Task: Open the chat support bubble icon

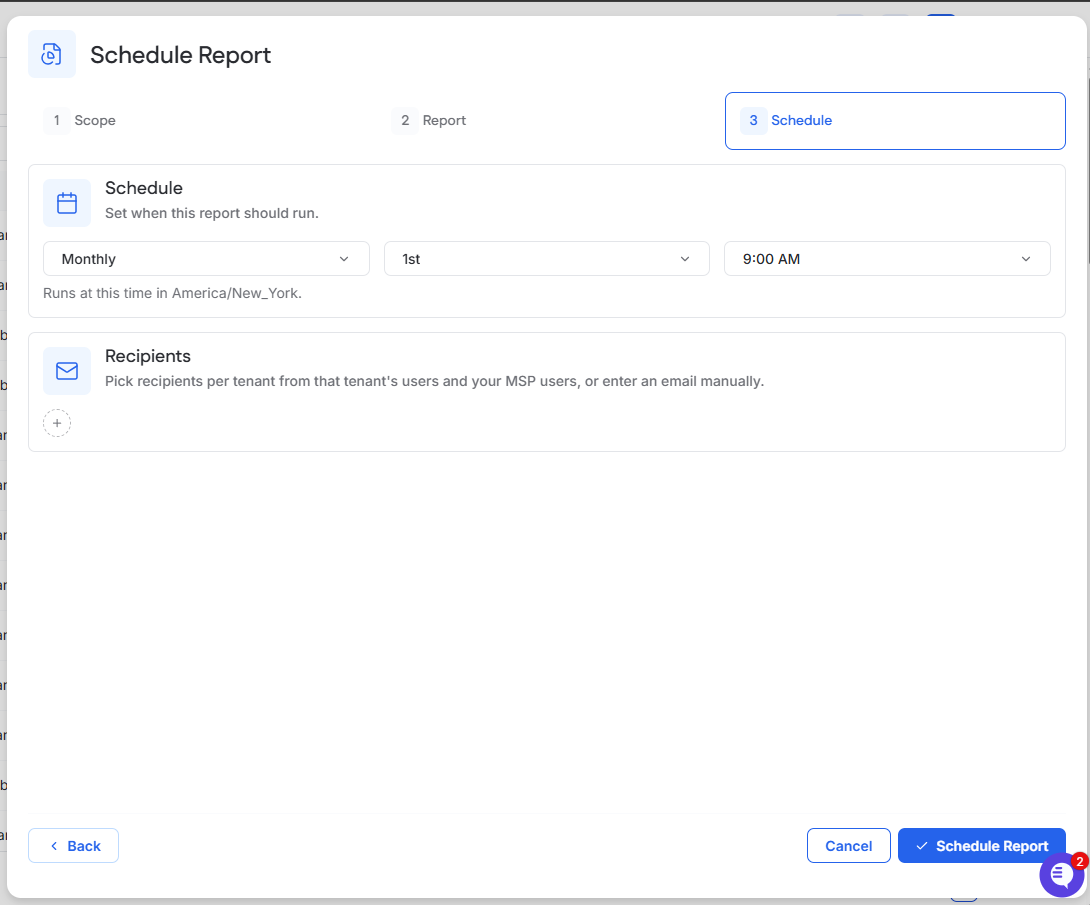Action: click(1061, 874)
